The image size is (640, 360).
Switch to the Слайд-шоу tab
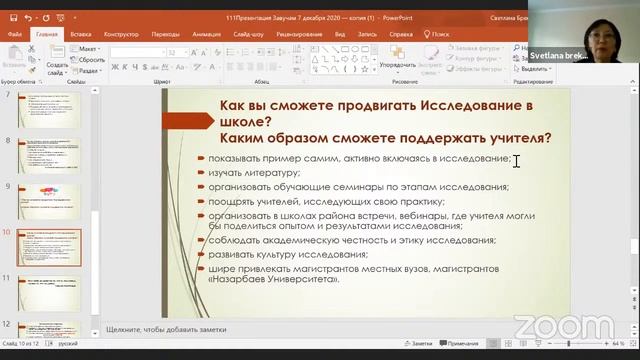click(x=249, y=34)
